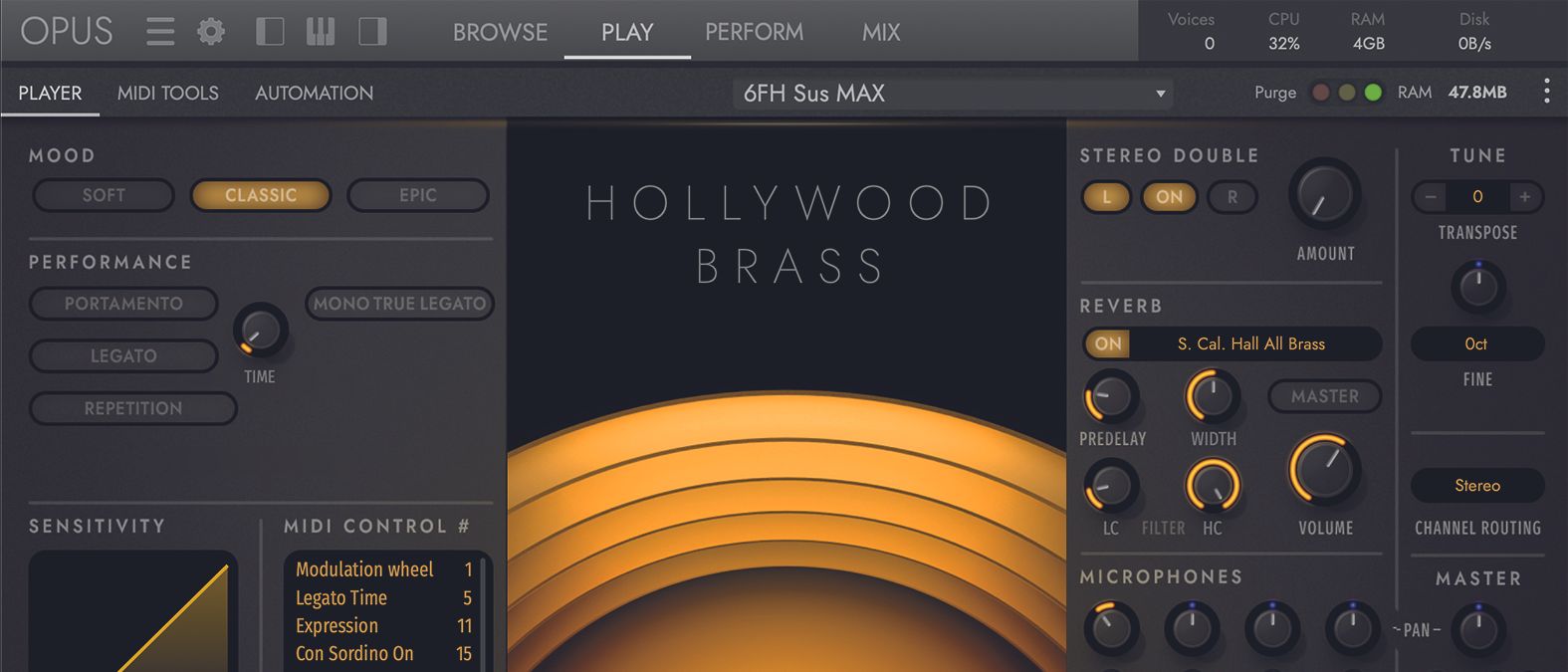Click the sensitivity curve graph
Viewport: 1568px width, 672px height.
tap(133, 611)
